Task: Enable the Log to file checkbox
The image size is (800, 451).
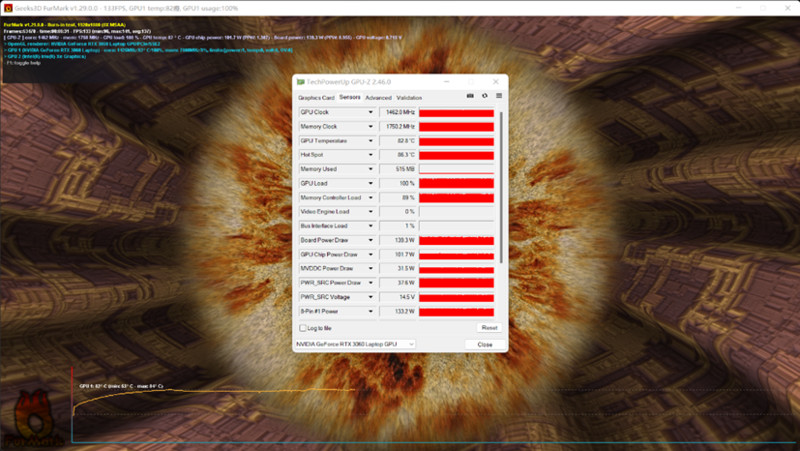Action: click(303, 328)
